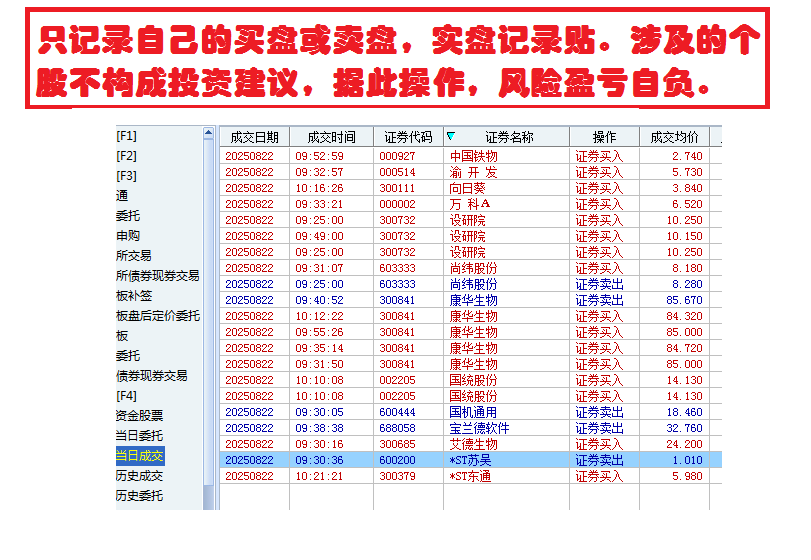The height and width of the screenshot is (560, 811).
Task: Sort by 证券代码 column header
Action: click(408, 137)
